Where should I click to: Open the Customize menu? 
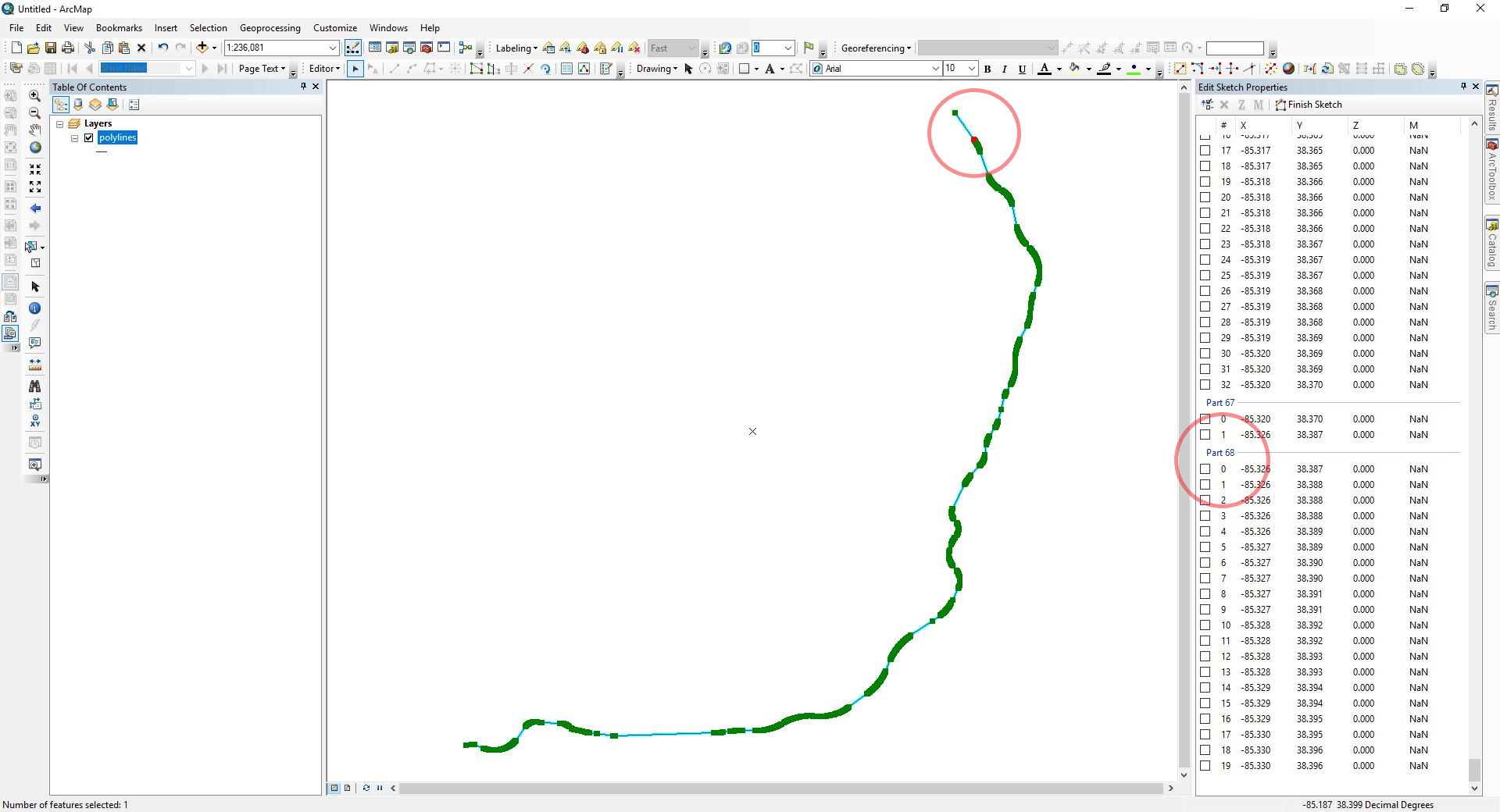pos(335,28)
